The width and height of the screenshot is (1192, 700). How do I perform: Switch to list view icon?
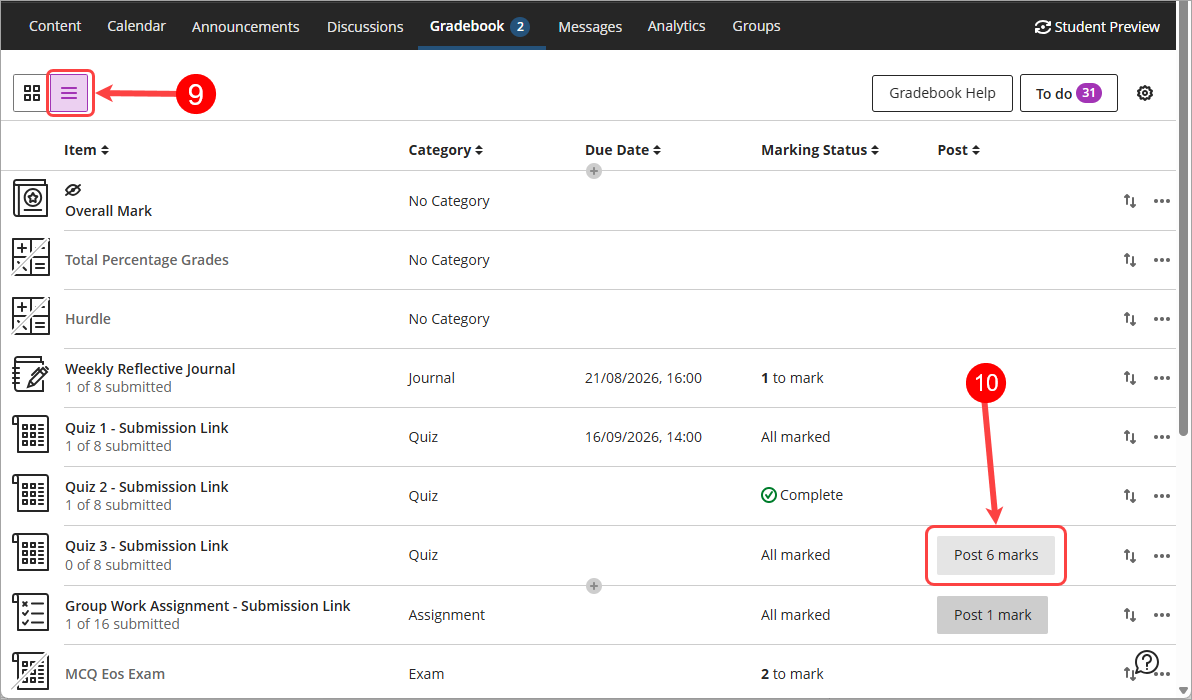[x=69, y=93]
